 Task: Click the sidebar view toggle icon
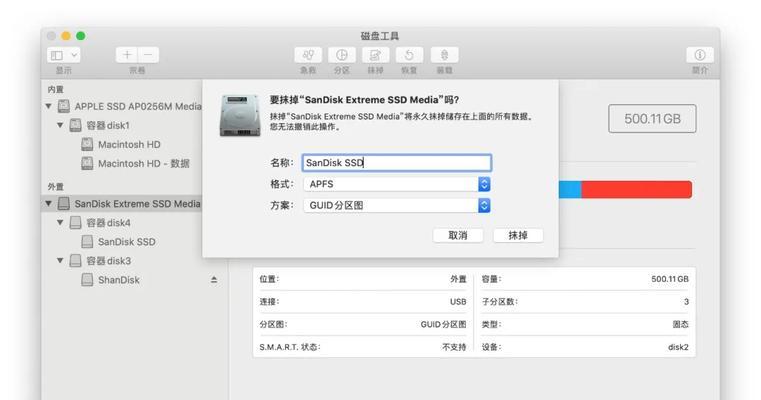click(57, 55)
